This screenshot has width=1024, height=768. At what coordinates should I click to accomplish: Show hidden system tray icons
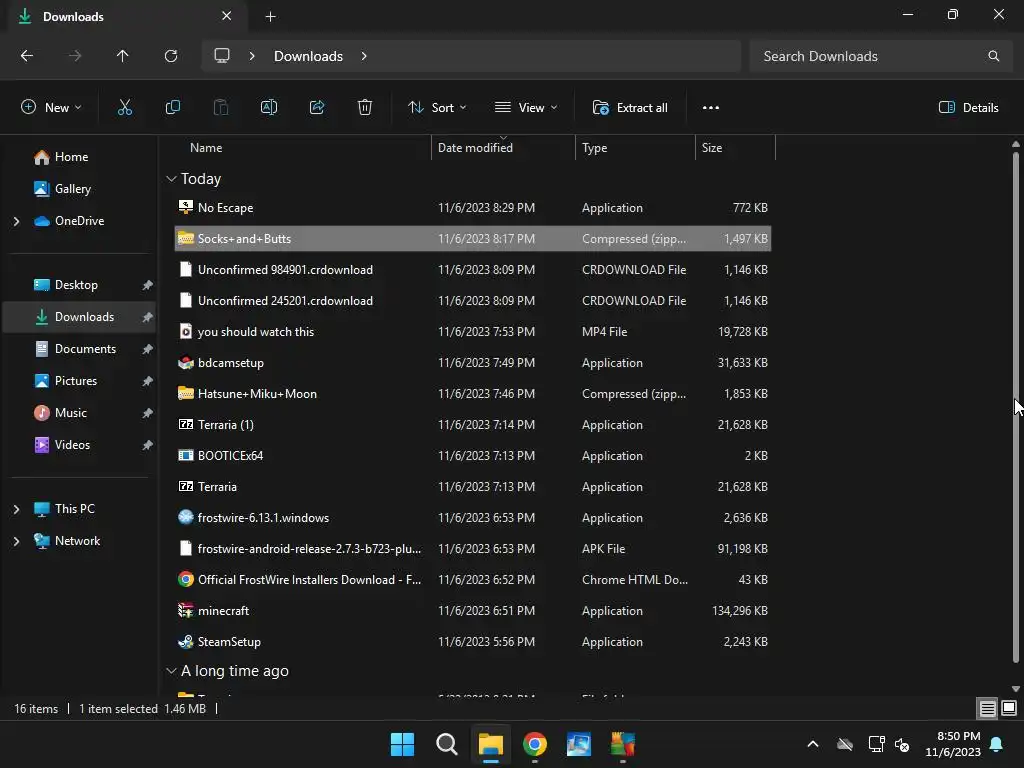[813, 744]
